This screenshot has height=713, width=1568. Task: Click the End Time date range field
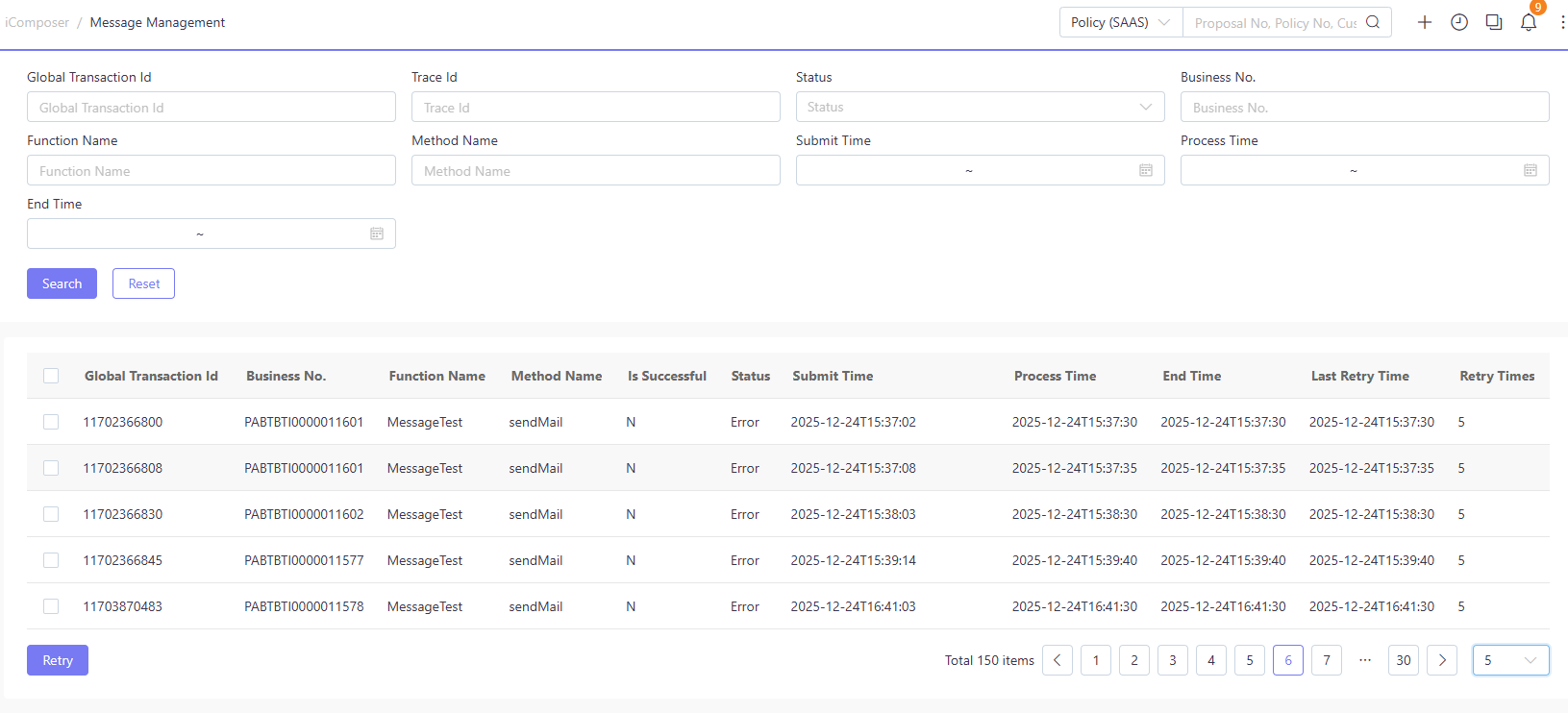pos(212,234)
